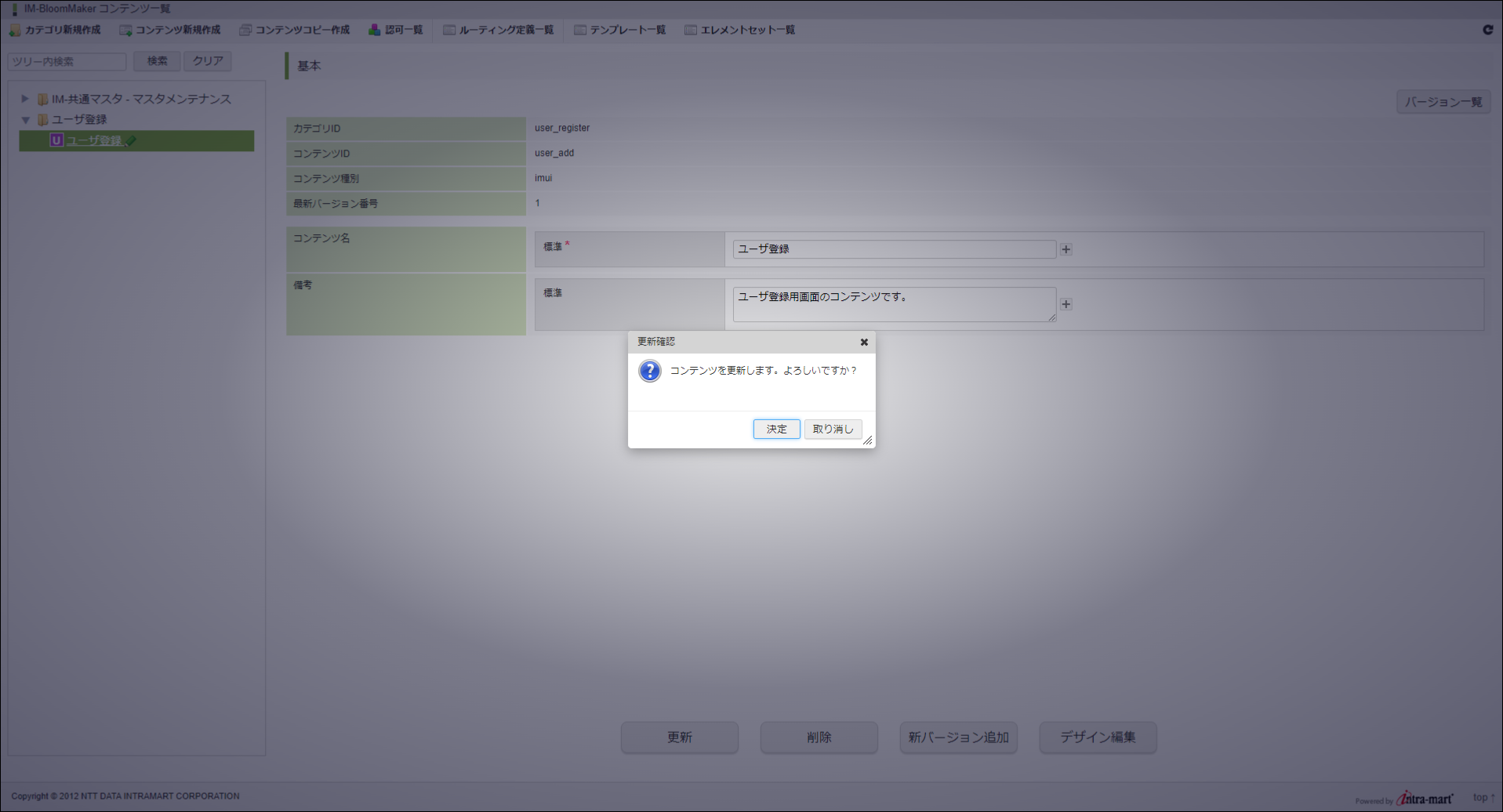Click the 認可一覧 toolbar icon
The image size is (1503, 812).
click(375, 30)
